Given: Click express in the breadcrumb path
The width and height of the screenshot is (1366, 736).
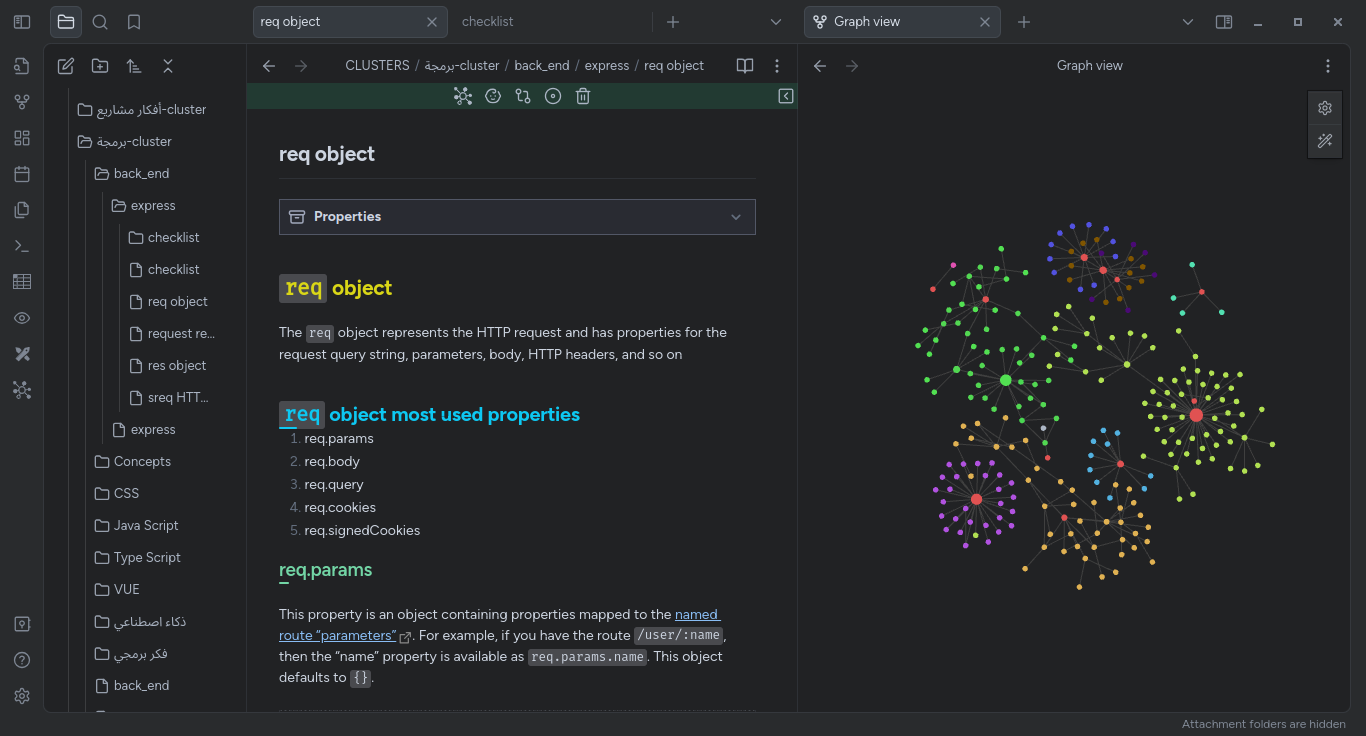Looking at the screenshot, I should pos(607,65).
